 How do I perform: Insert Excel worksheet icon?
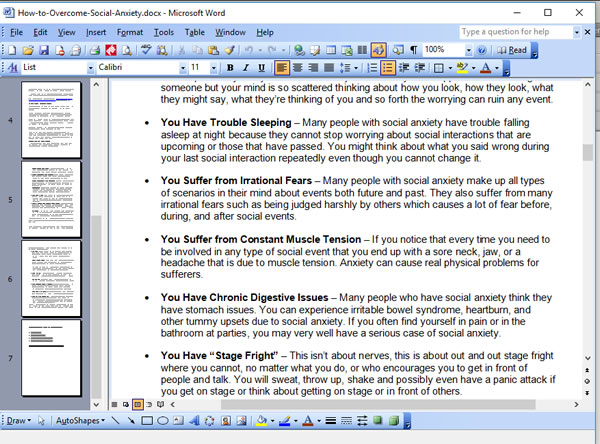tap(347, 50)
